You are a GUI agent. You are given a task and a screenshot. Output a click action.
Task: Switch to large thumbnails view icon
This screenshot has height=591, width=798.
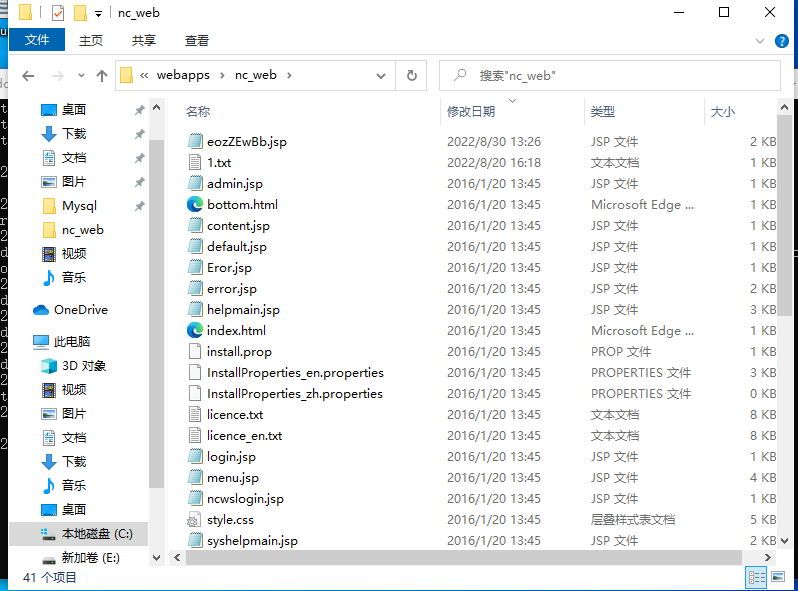(x=778, y=577)
